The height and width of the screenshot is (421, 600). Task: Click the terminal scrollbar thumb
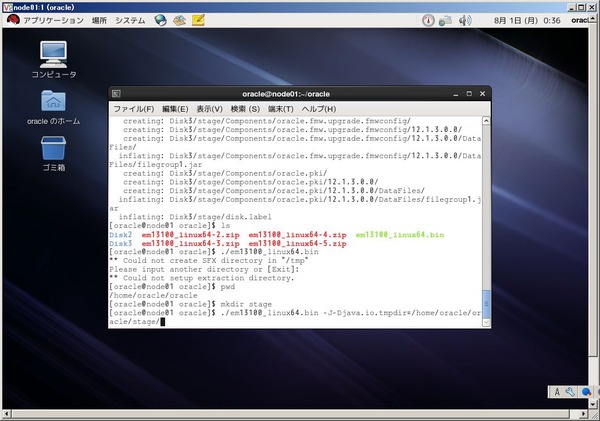click(x=486, y=304)
